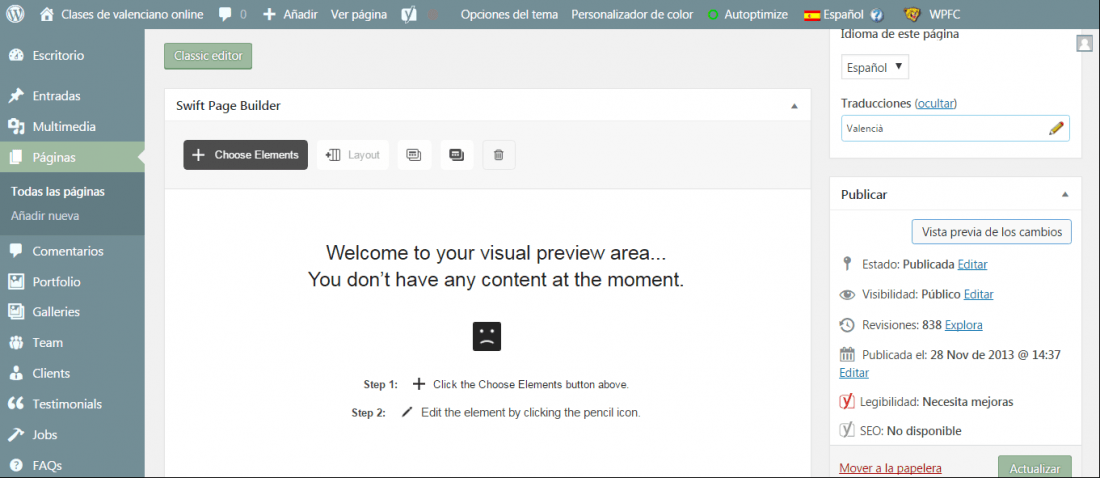
Task: Click the Valencià translation input field
Action: click(x=955, y=128)
